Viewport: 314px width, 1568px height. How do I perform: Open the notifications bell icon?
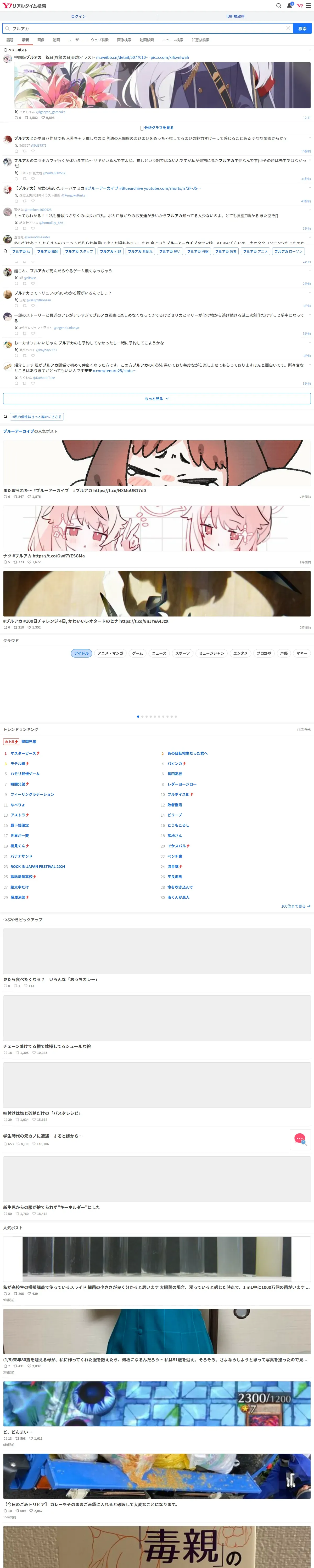(290, 5)
